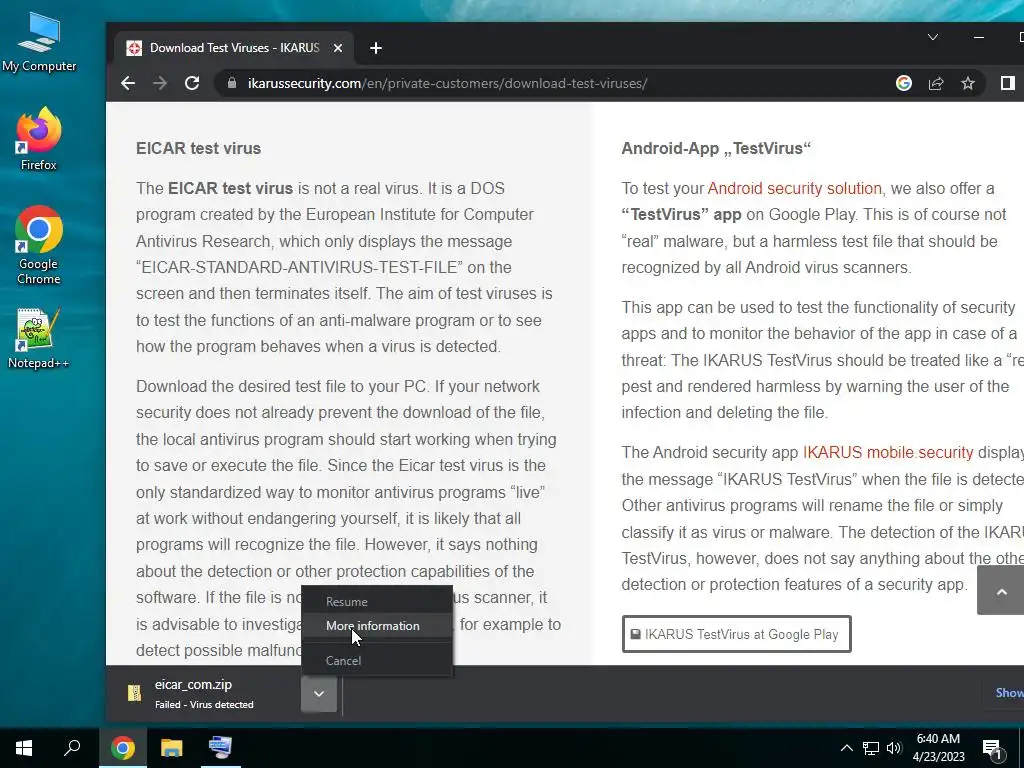Image resolution: width=1024 pixels, height=768 pixels.
Task: Open the IKARUS mobile.security link
Action: (888, 453)
